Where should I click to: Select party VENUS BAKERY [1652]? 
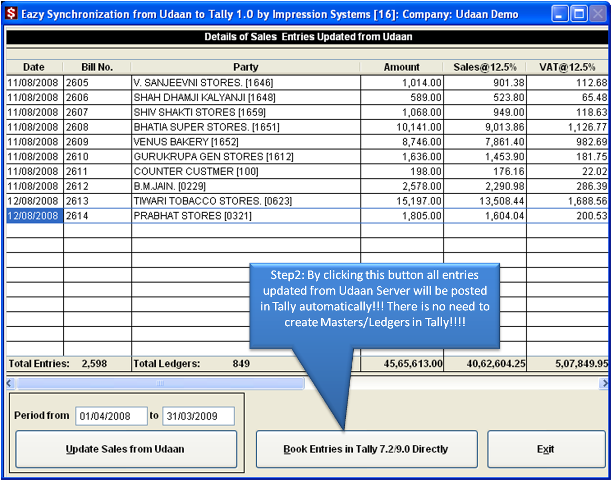(x=246, y=142)
